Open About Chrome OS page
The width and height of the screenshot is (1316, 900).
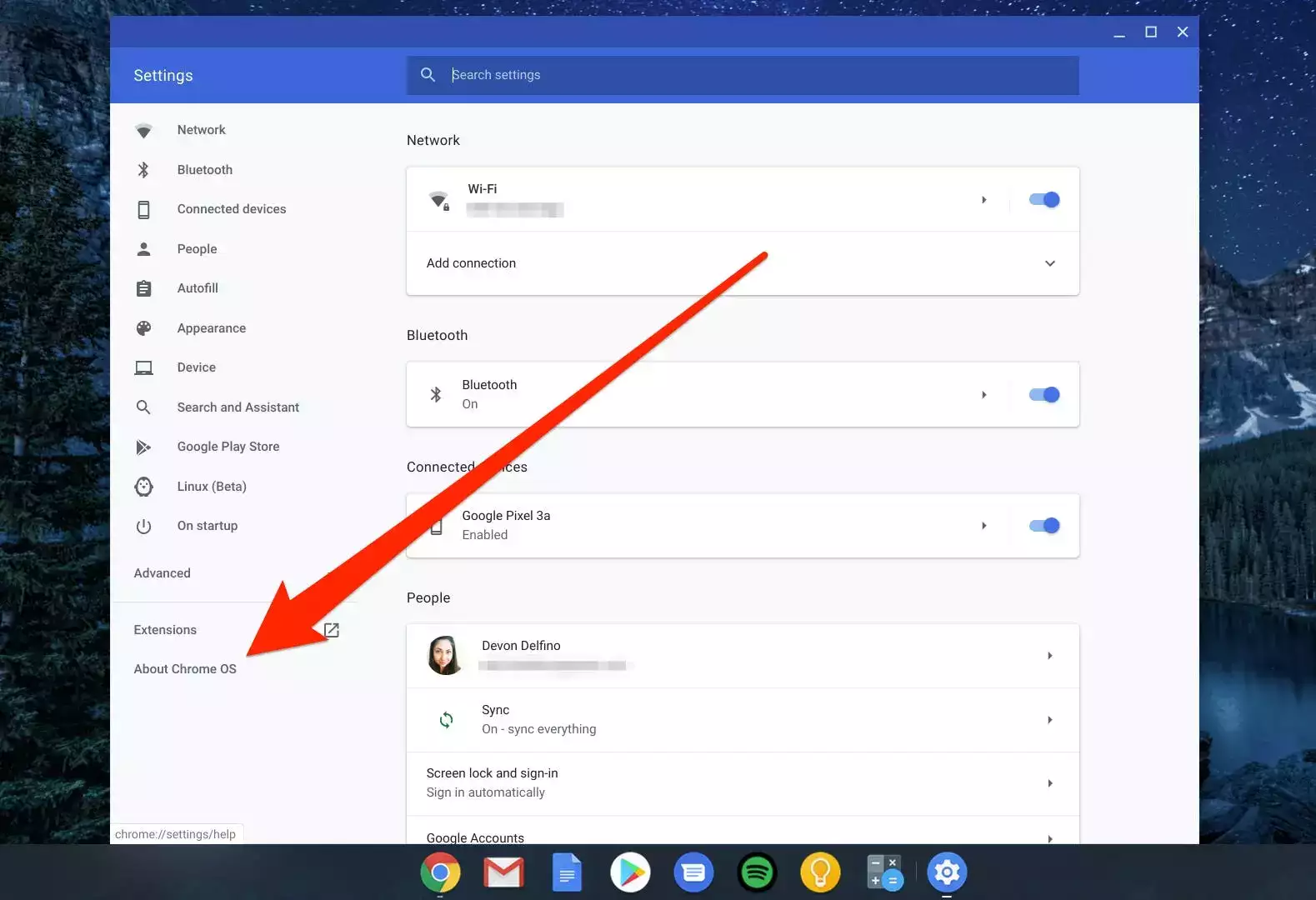click(185, 669)
